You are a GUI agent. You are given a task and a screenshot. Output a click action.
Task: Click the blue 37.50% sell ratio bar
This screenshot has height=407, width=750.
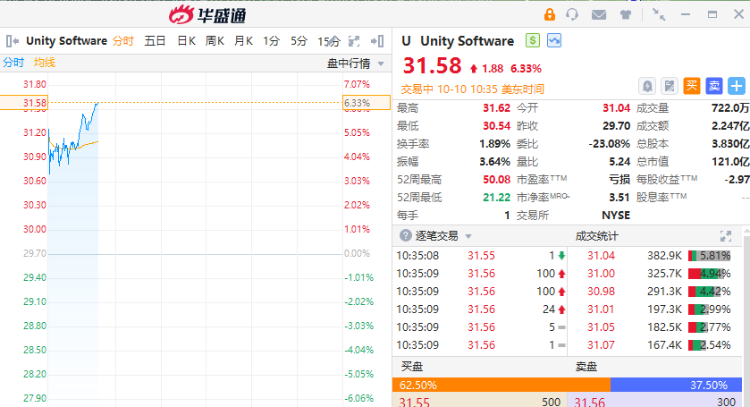coord(676,385)
